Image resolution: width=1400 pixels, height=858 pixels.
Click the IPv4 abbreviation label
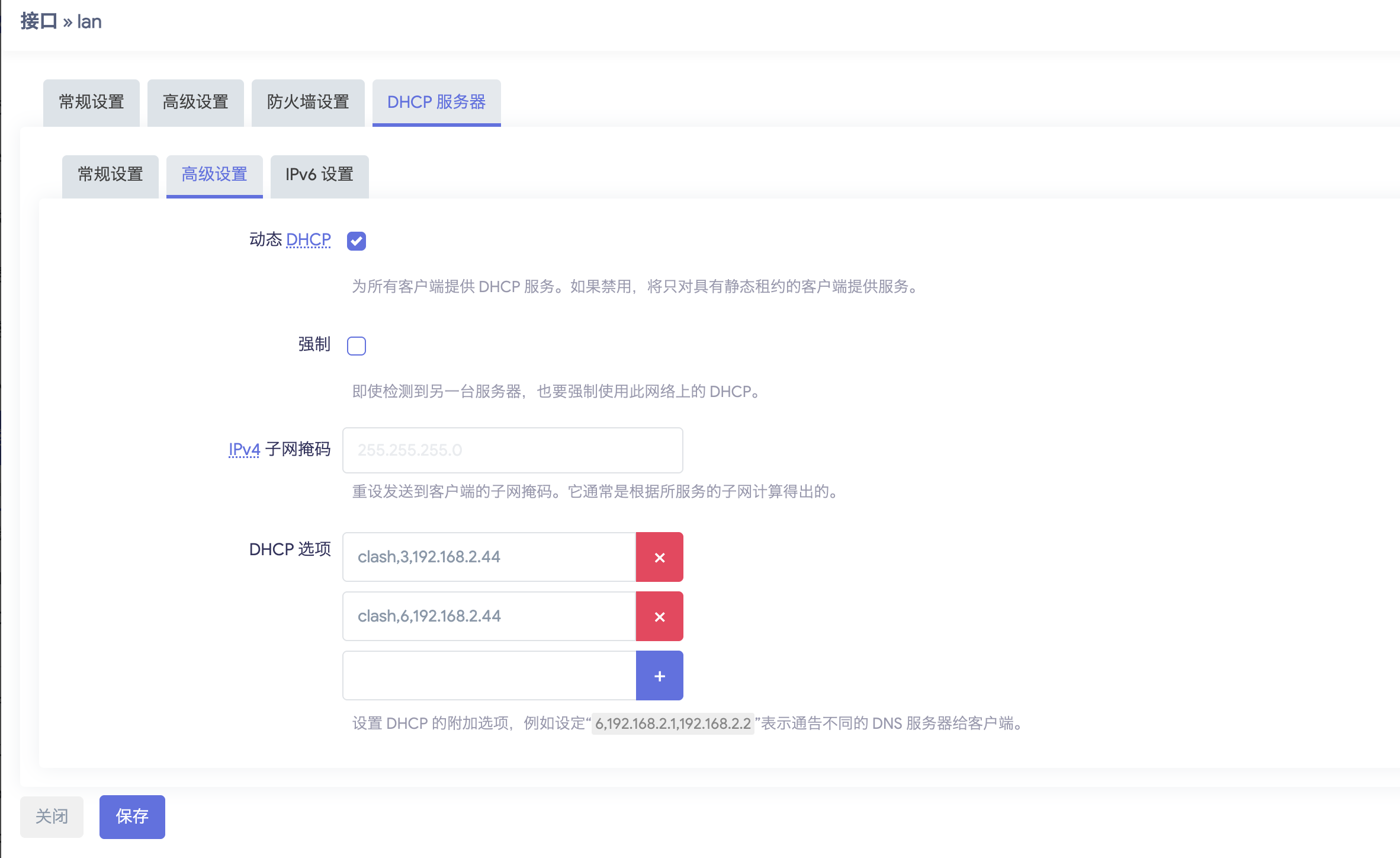pos(244,450)
